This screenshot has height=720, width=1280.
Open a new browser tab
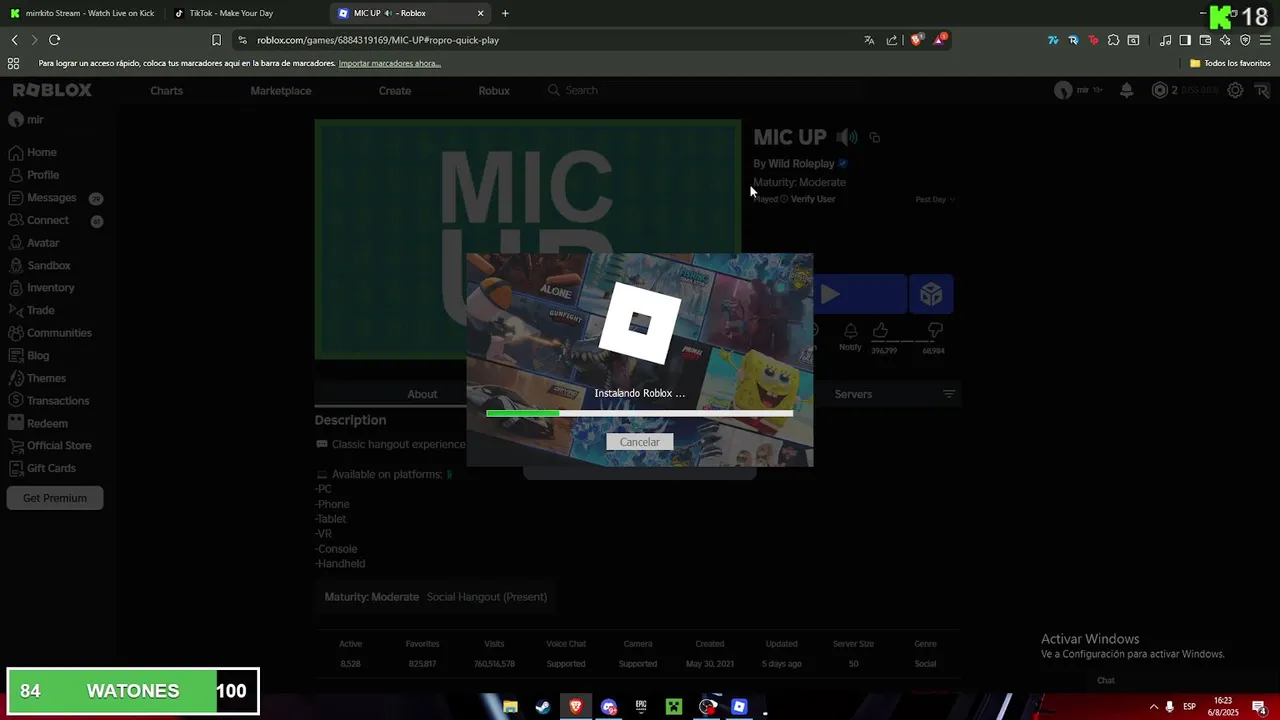pos(505,13)
